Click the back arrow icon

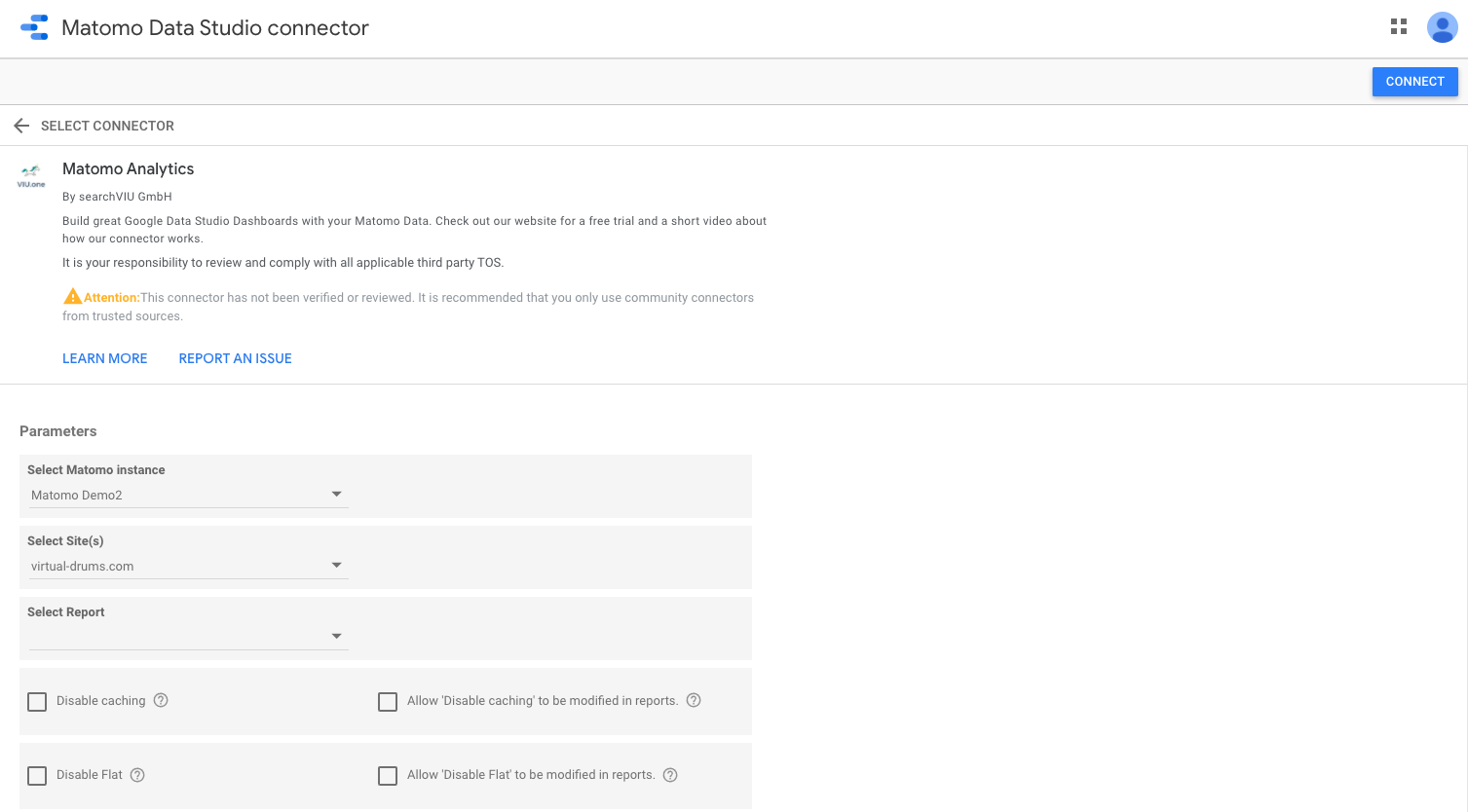[x=21, y=126]
